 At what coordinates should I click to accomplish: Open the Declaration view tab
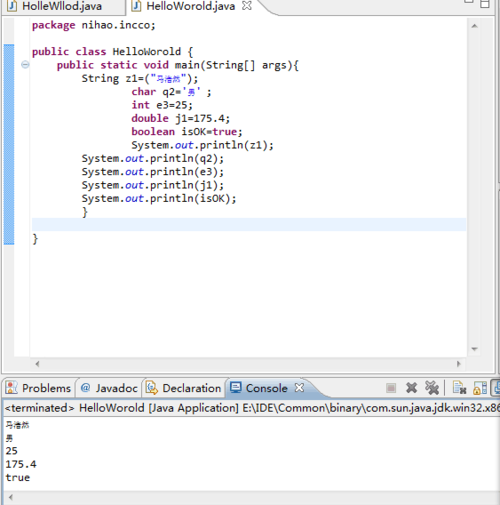pos(184,388)
